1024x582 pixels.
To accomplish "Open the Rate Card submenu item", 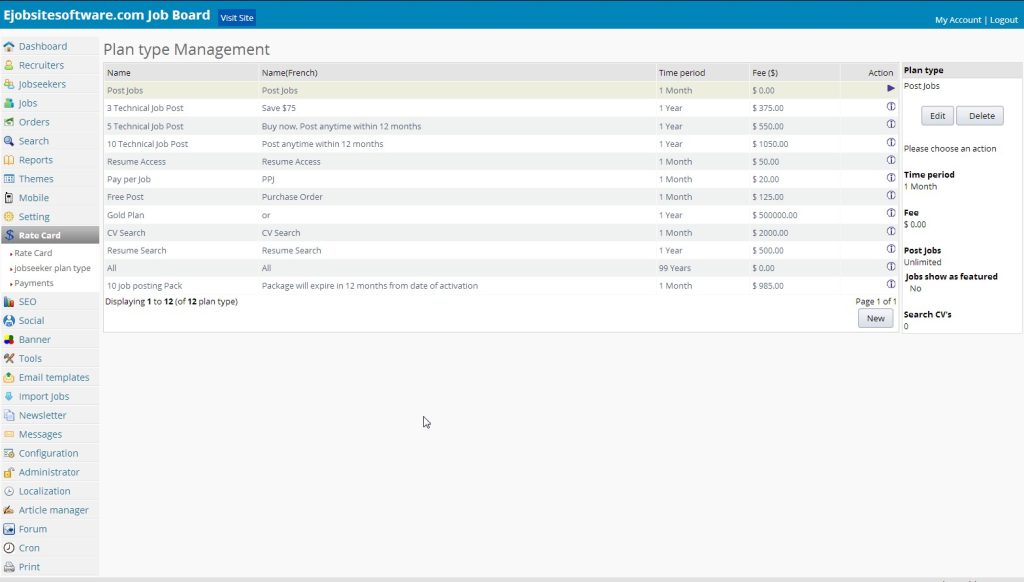I will tap(33, 253).
